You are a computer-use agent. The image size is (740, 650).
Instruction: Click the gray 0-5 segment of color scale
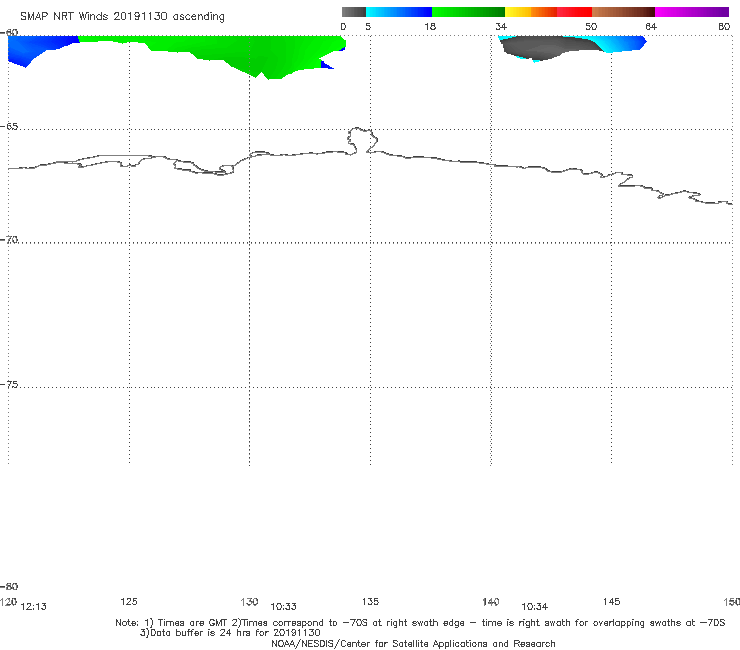tap(354, 12)
